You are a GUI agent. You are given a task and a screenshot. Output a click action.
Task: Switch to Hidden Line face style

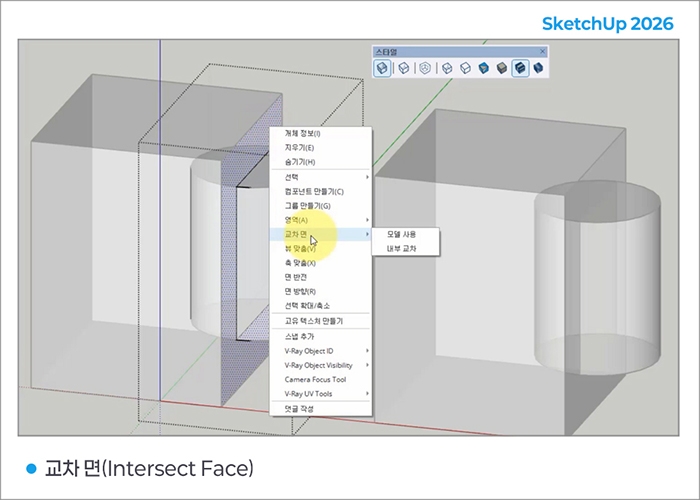coord(465,68)
